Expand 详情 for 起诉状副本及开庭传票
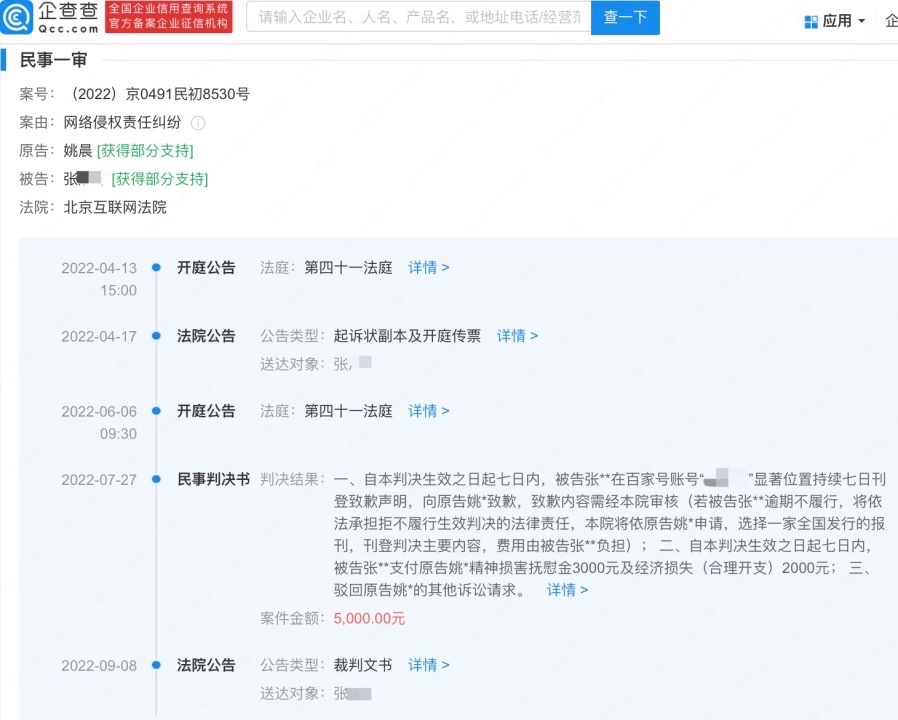Image resolution: width=898 pixels, height=720 pixels. pyautogui.click(x=517, y=336)
